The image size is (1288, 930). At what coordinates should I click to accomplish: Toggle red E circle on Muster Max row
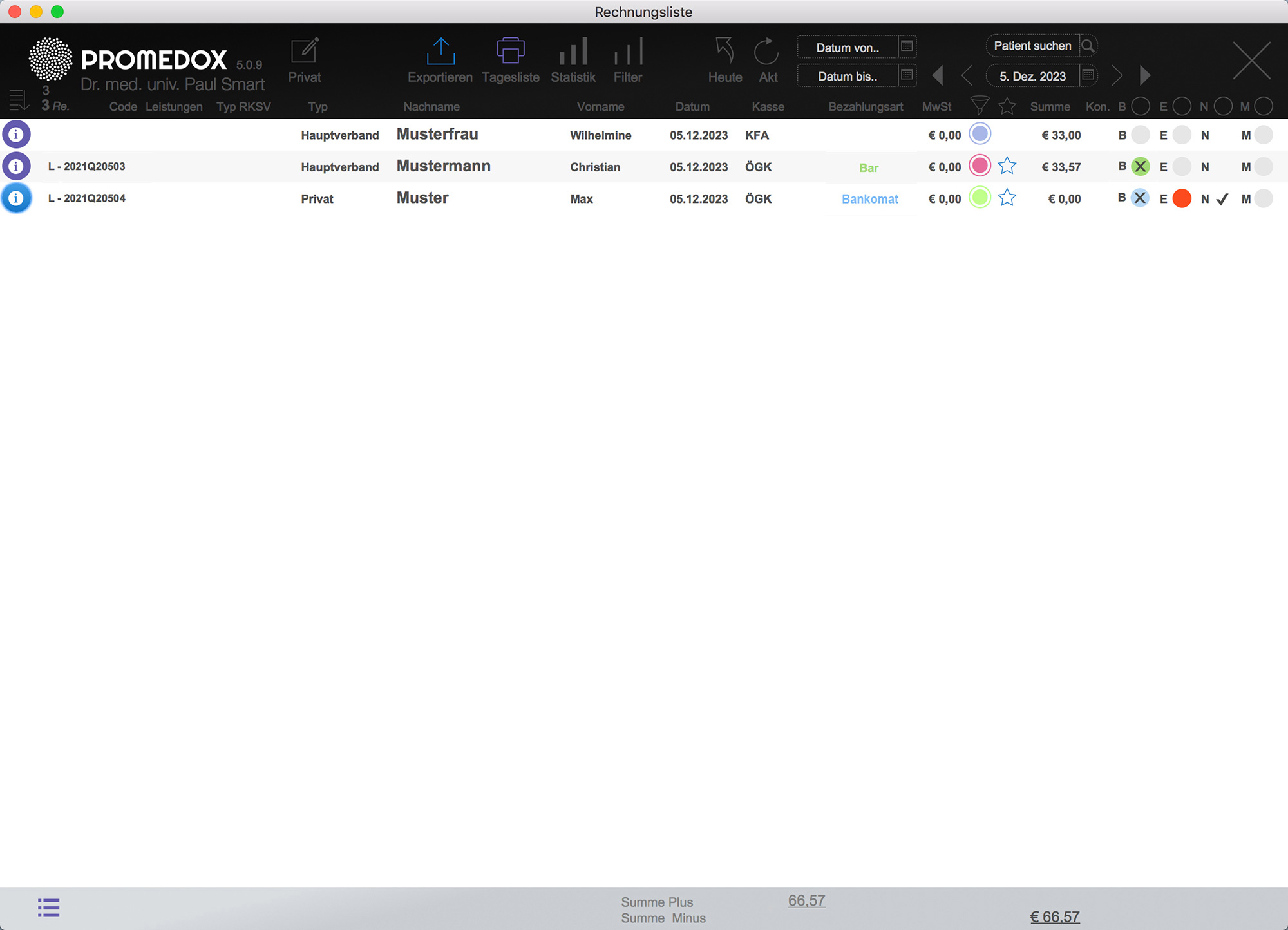click(1182, 198)
